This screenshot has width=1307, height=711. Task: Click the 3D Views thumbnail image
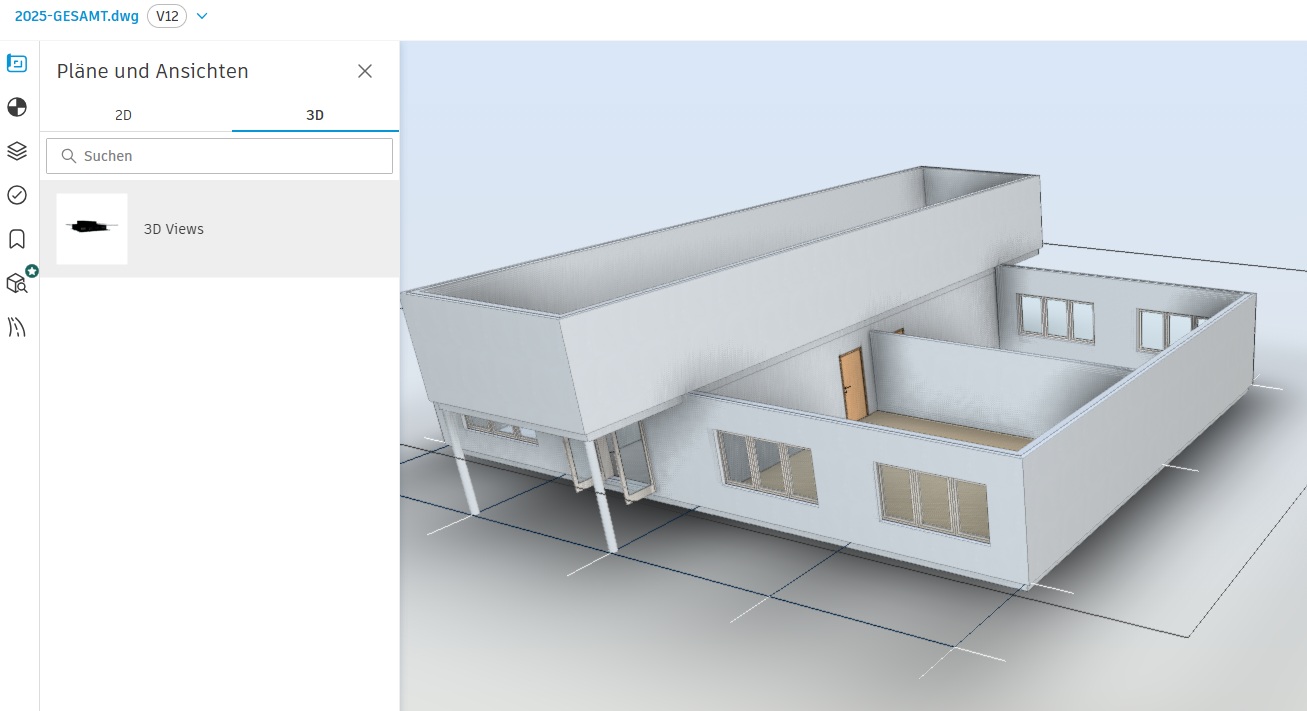[92, 229]
